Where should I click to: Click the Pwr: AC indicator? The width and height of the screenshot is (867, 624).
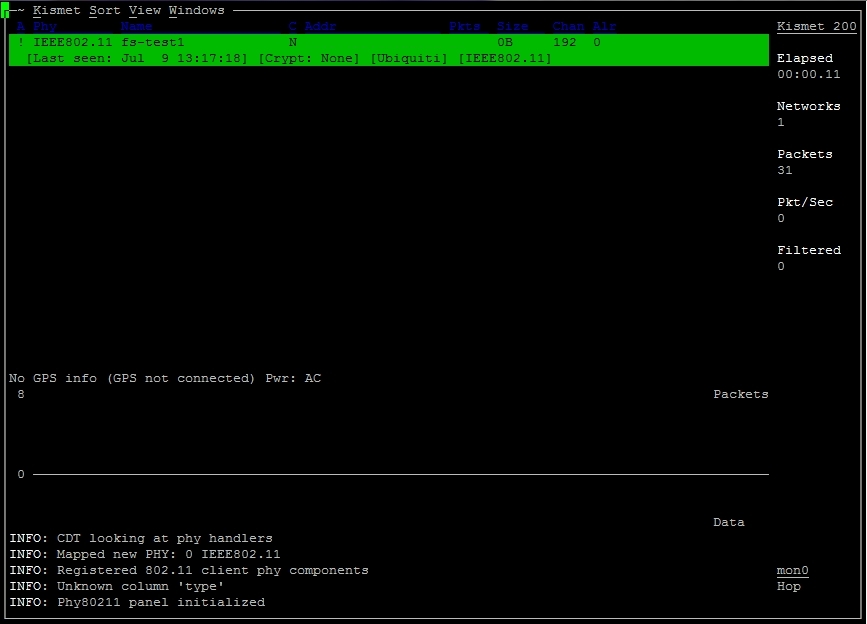coord(293,379)
